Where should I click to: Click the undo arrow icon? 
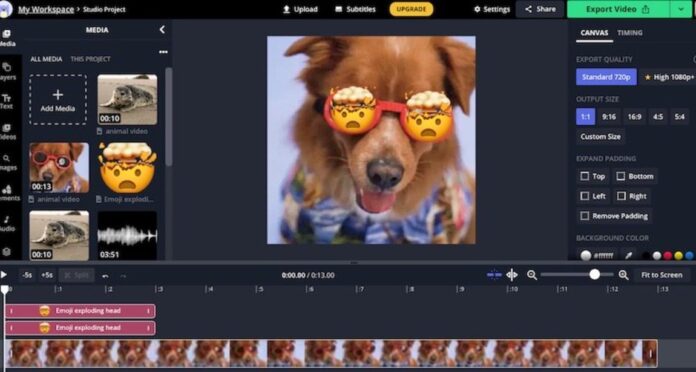click(105, 276)
